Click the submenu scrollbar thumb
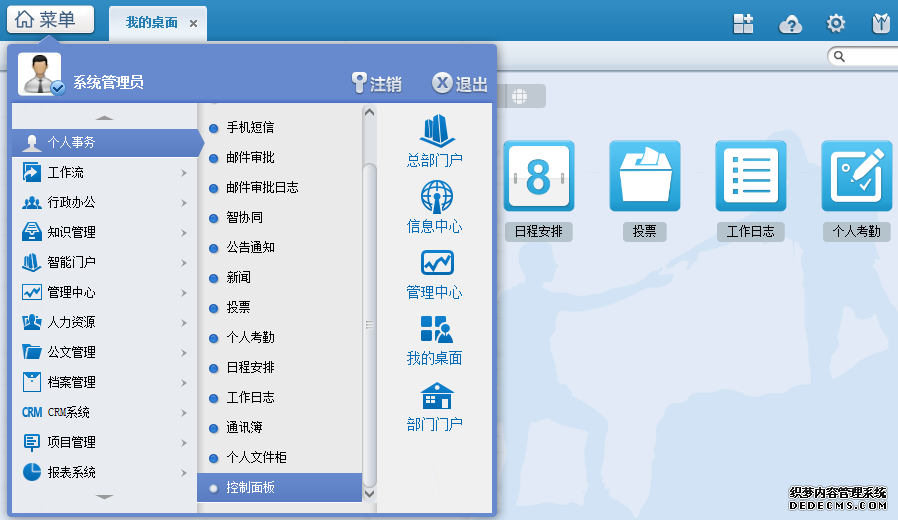This screenshot has height=520, width=898. pyautogui.click(x=369, y=325)
